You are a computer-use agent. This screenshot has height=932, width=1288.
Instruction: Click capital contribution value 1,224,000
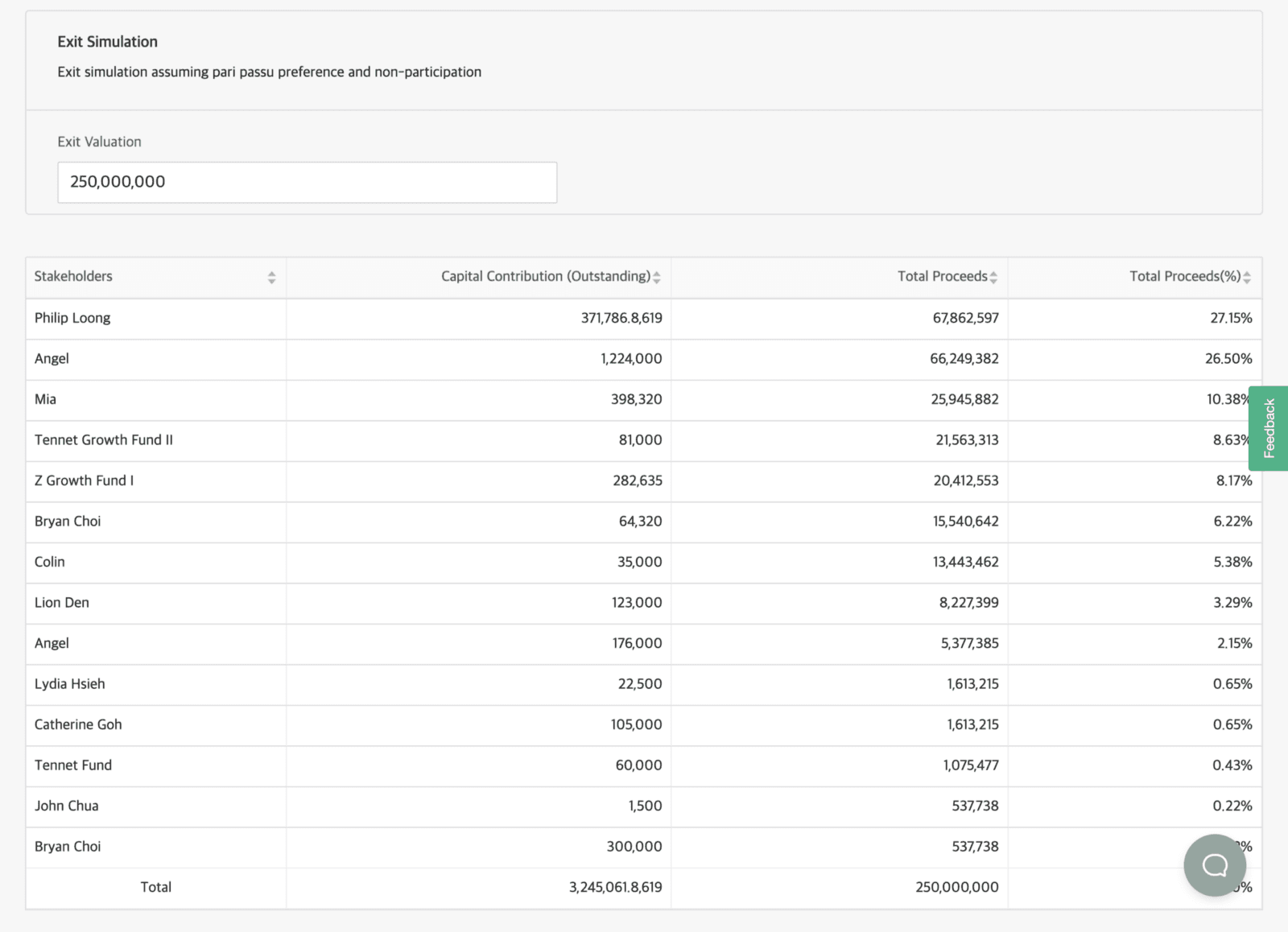(x=631, y=358)
